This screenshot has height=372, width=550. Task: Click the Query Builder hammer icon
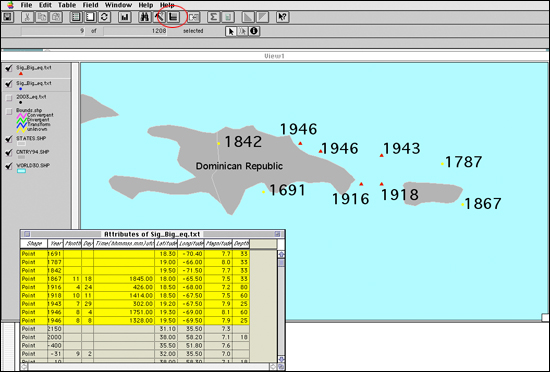pos(159,17)
